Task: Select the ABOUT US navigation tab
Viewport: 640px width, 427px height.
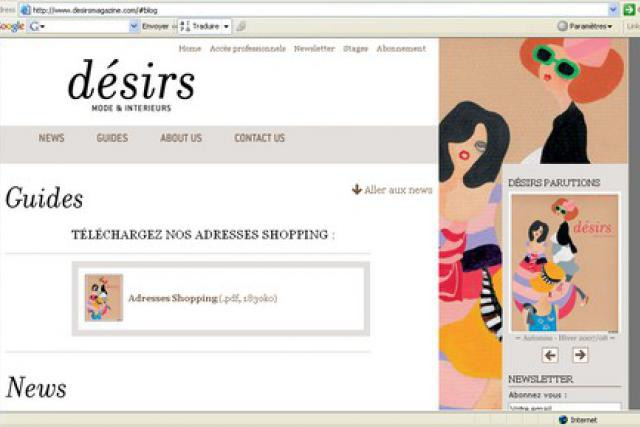Action: click(181, 138)
